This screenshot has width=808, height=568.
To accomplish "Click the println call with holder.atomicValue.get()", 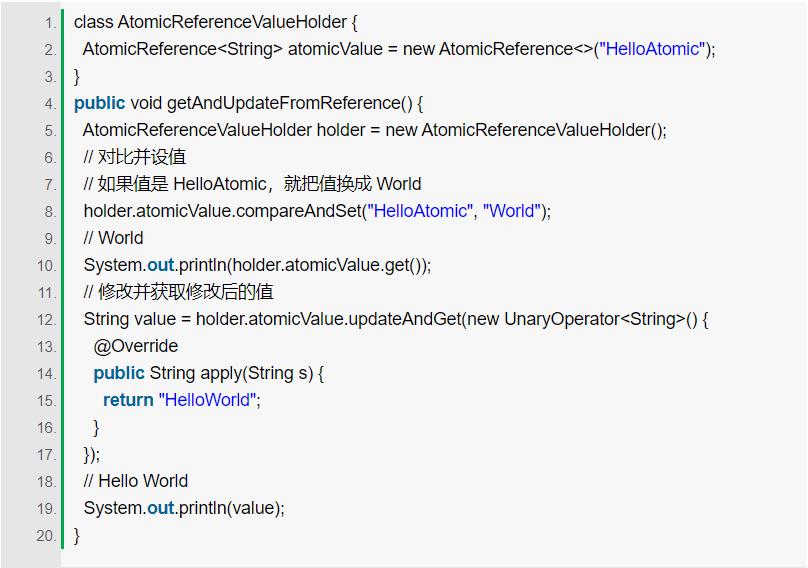I will click(257, 265).
